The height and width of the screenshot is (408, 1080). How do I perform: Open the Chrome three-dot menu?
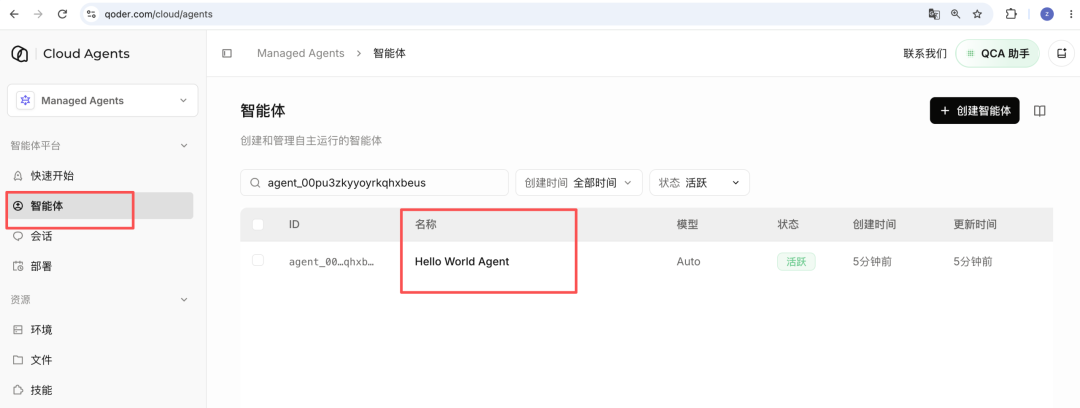[1070, 14]
